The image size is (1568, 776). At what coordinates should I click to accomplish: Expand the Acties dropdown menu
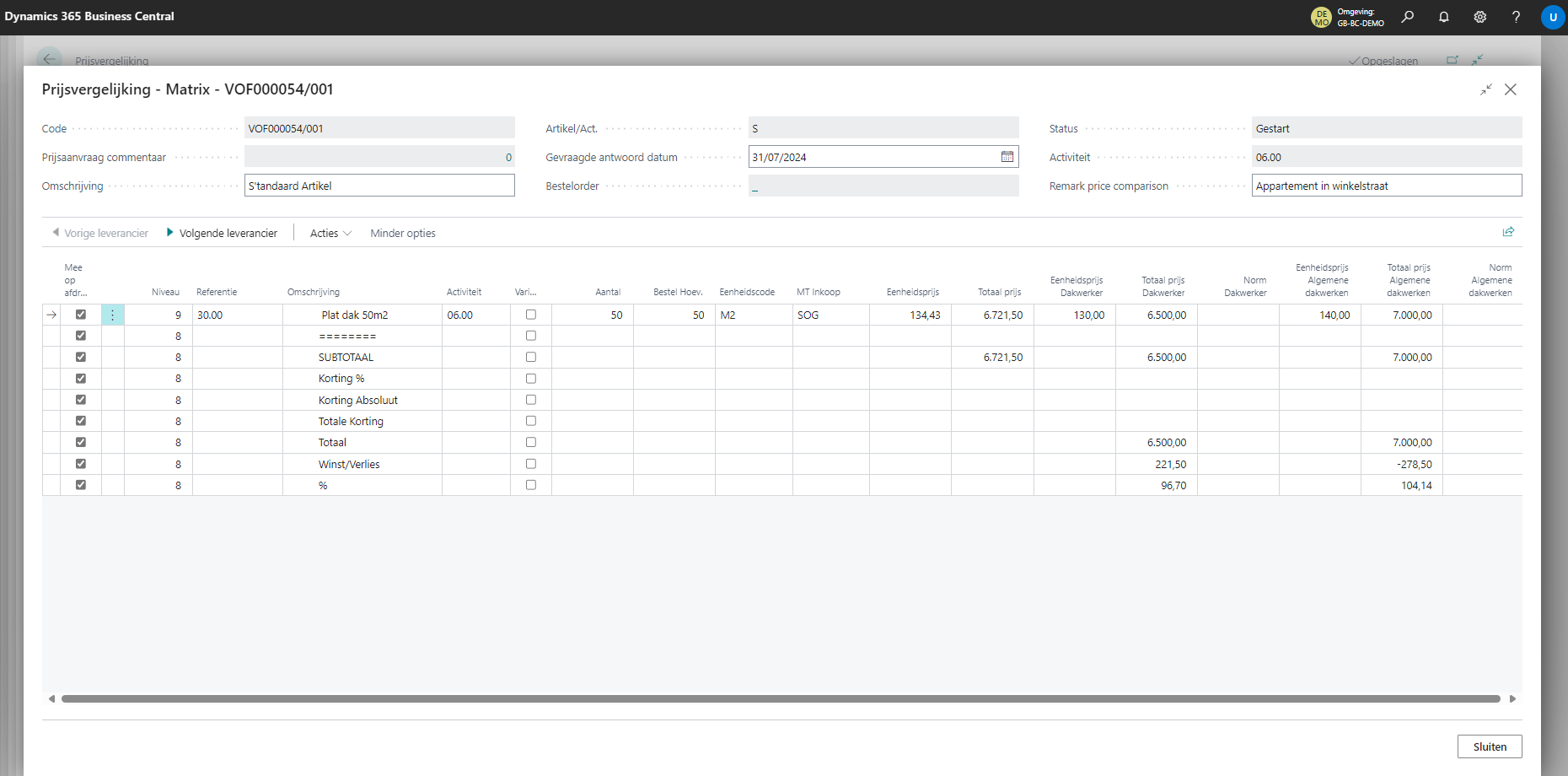tap(330, 233)
